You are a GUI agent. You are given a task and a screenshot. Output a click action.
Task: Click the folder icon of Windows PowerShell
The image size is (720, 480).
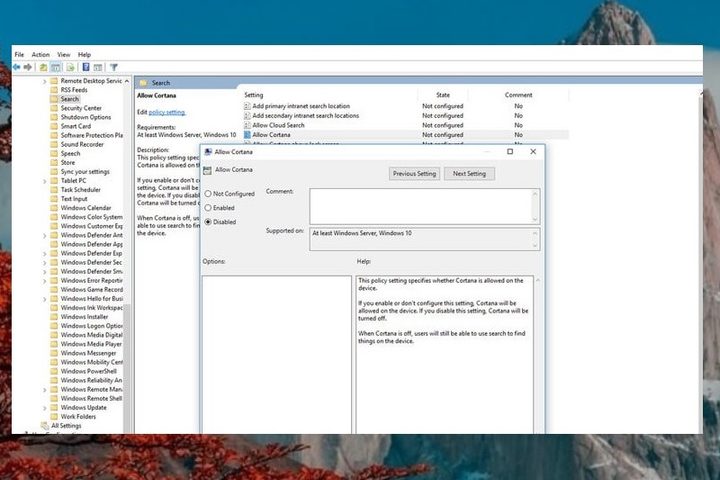tap(54, 371)
